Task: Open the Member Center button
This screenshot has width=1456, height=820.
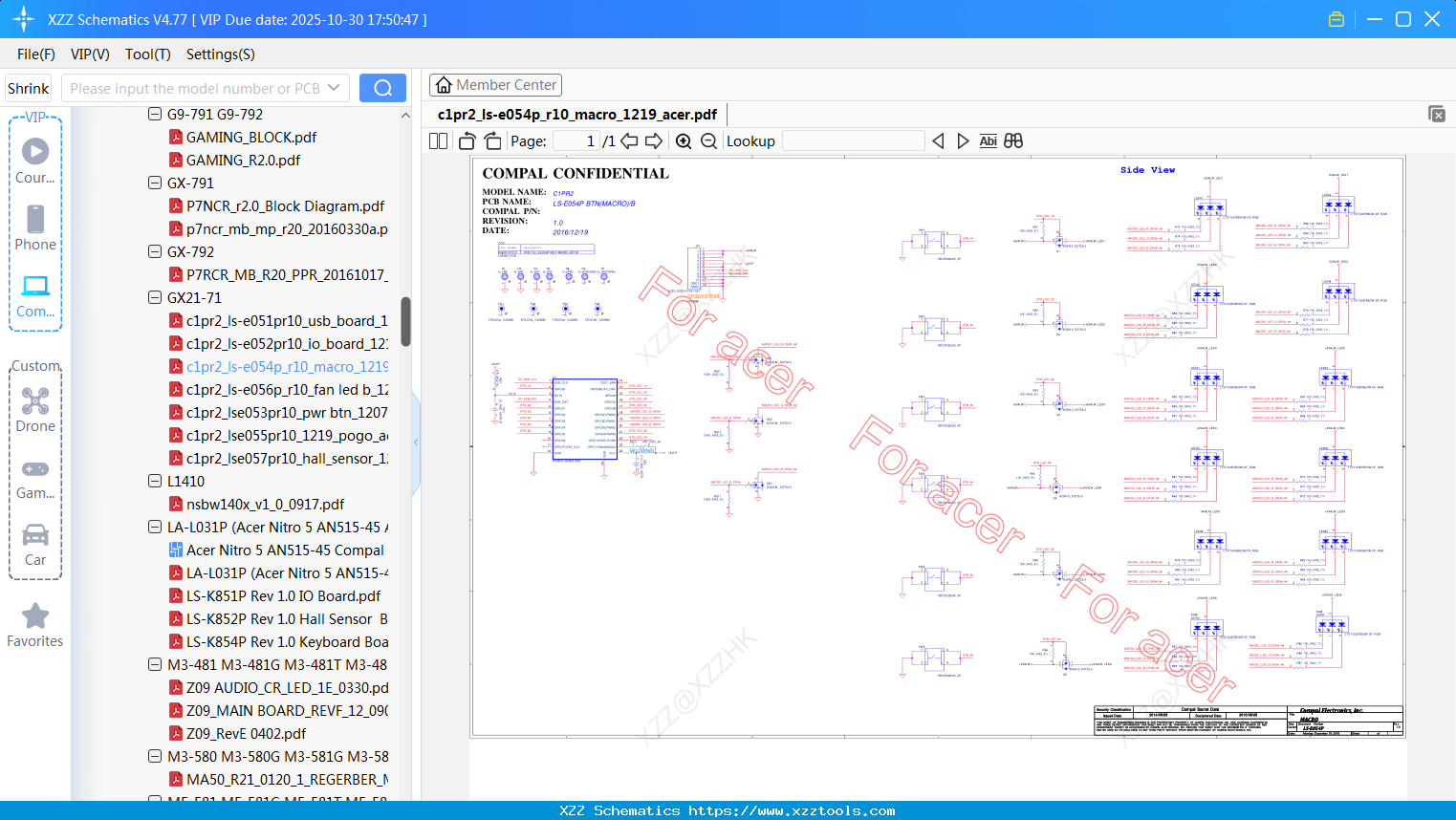Action: click(x=495, y=85)
